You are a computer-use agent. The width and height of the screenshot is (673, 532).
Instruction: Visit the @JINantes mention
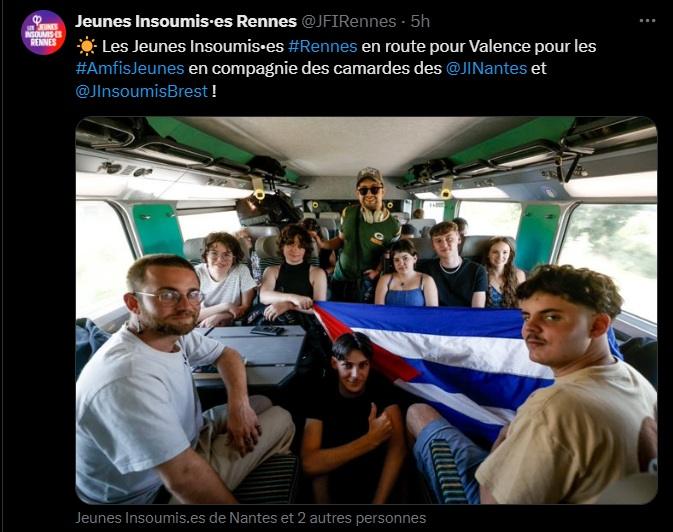click(486, 69)
